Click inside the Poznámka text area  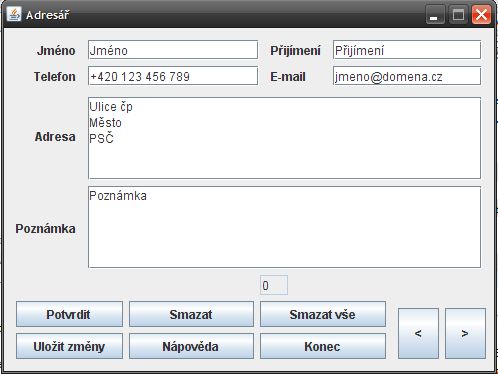(284, 227)
